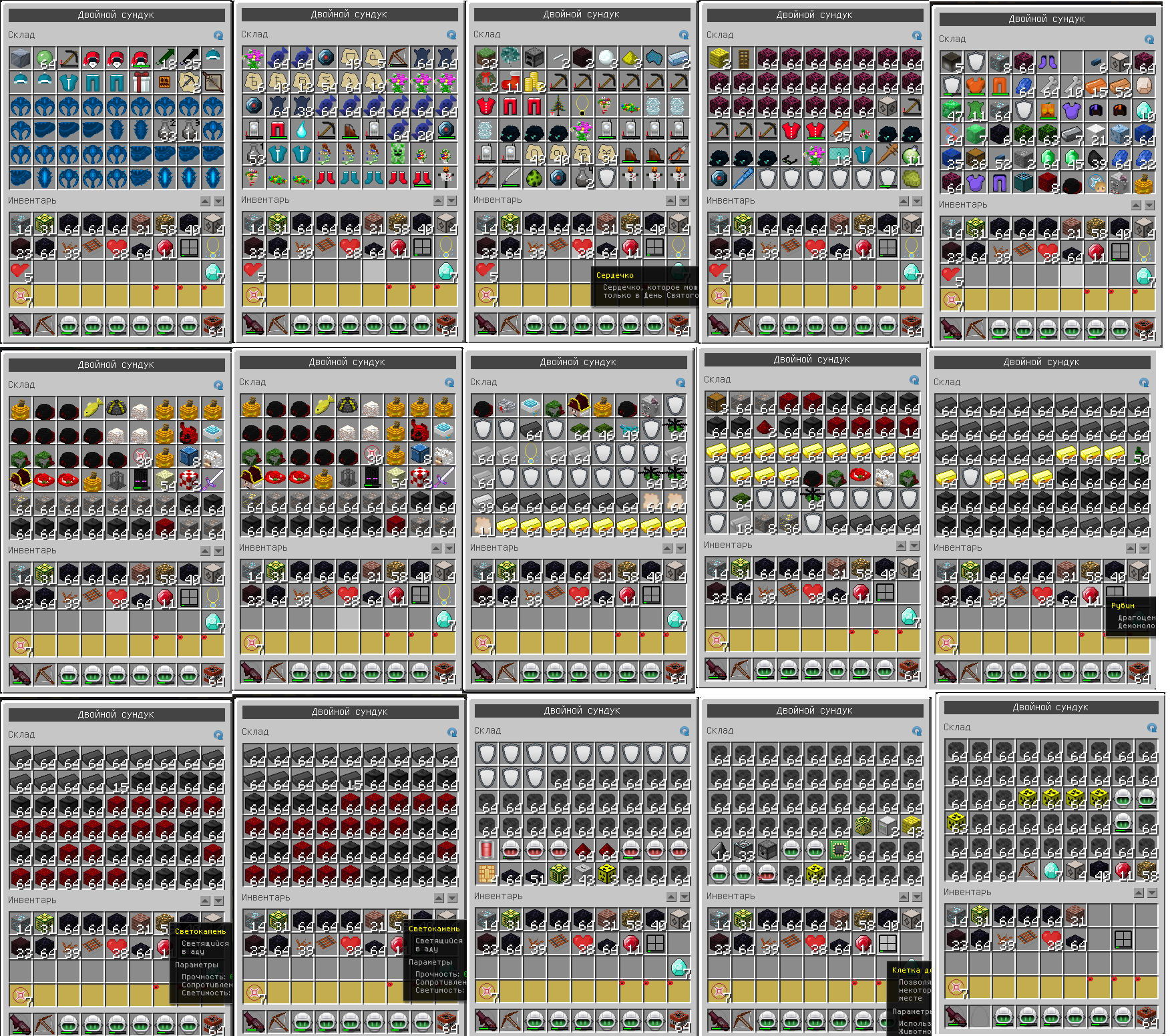Select the green creeper face item
Image resolution: width=1170 pixels, height=1036 pixels.
pos(398,154)
